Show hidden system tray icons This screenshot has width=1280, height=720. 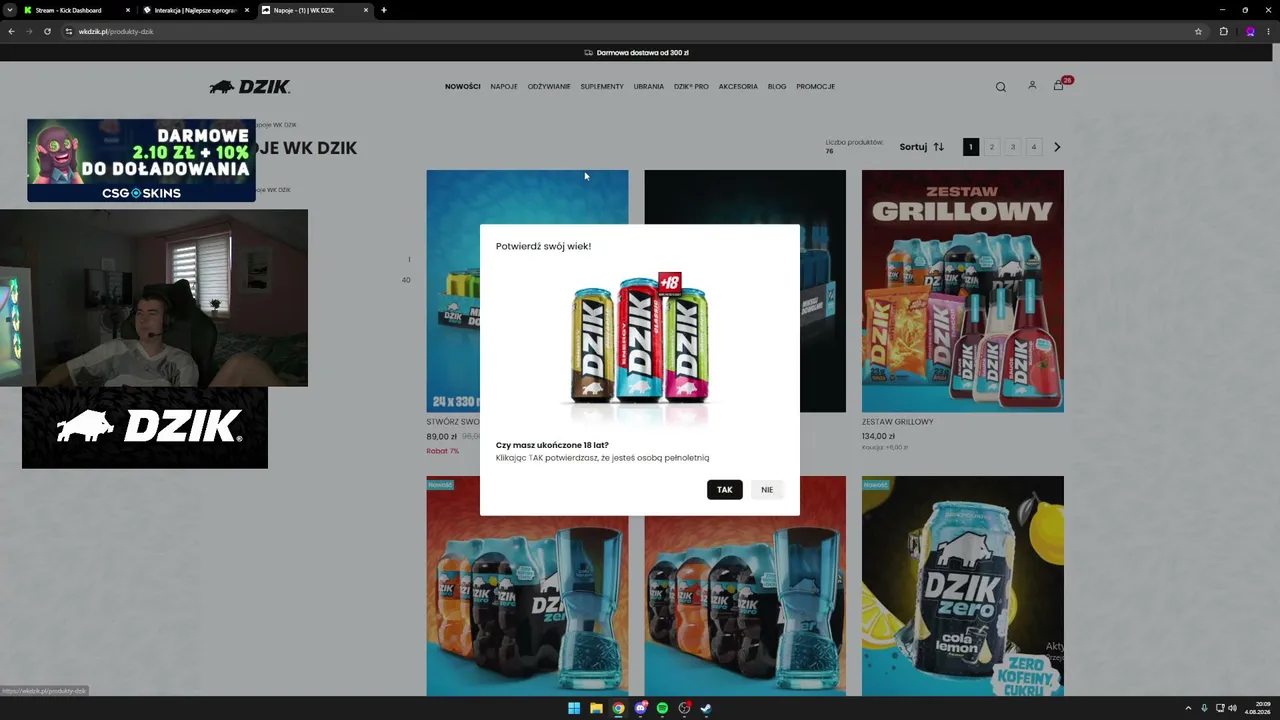[x=1188, y=708]
